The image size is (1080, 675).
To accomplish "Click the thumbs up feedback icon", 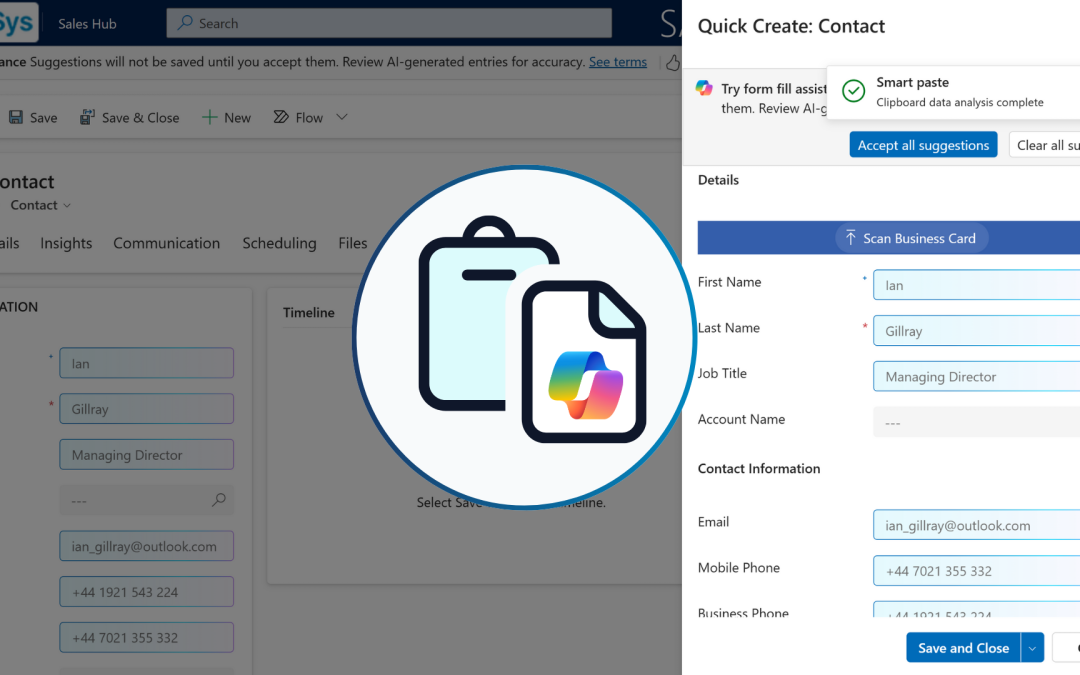I will pos(673,63).
